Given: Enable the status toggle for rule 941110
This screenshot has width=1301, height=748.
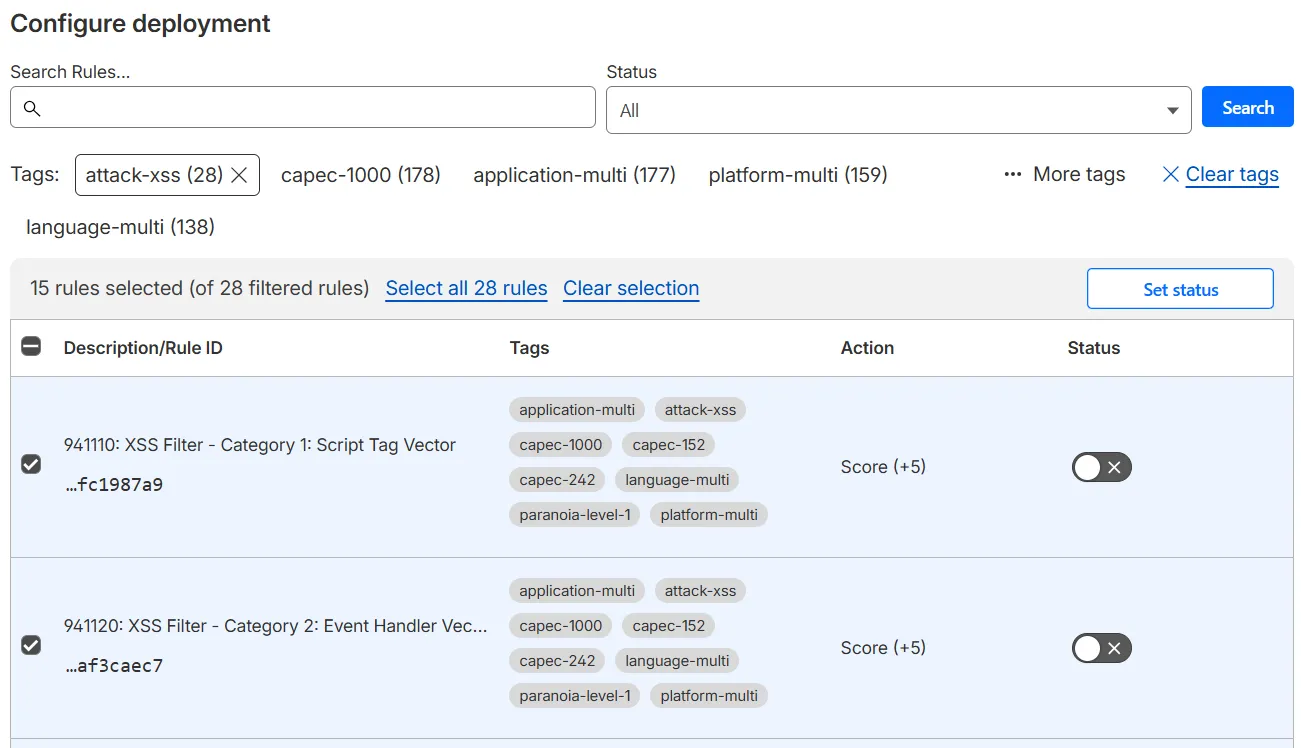Looking at the screenshot, I should 1101,467.
